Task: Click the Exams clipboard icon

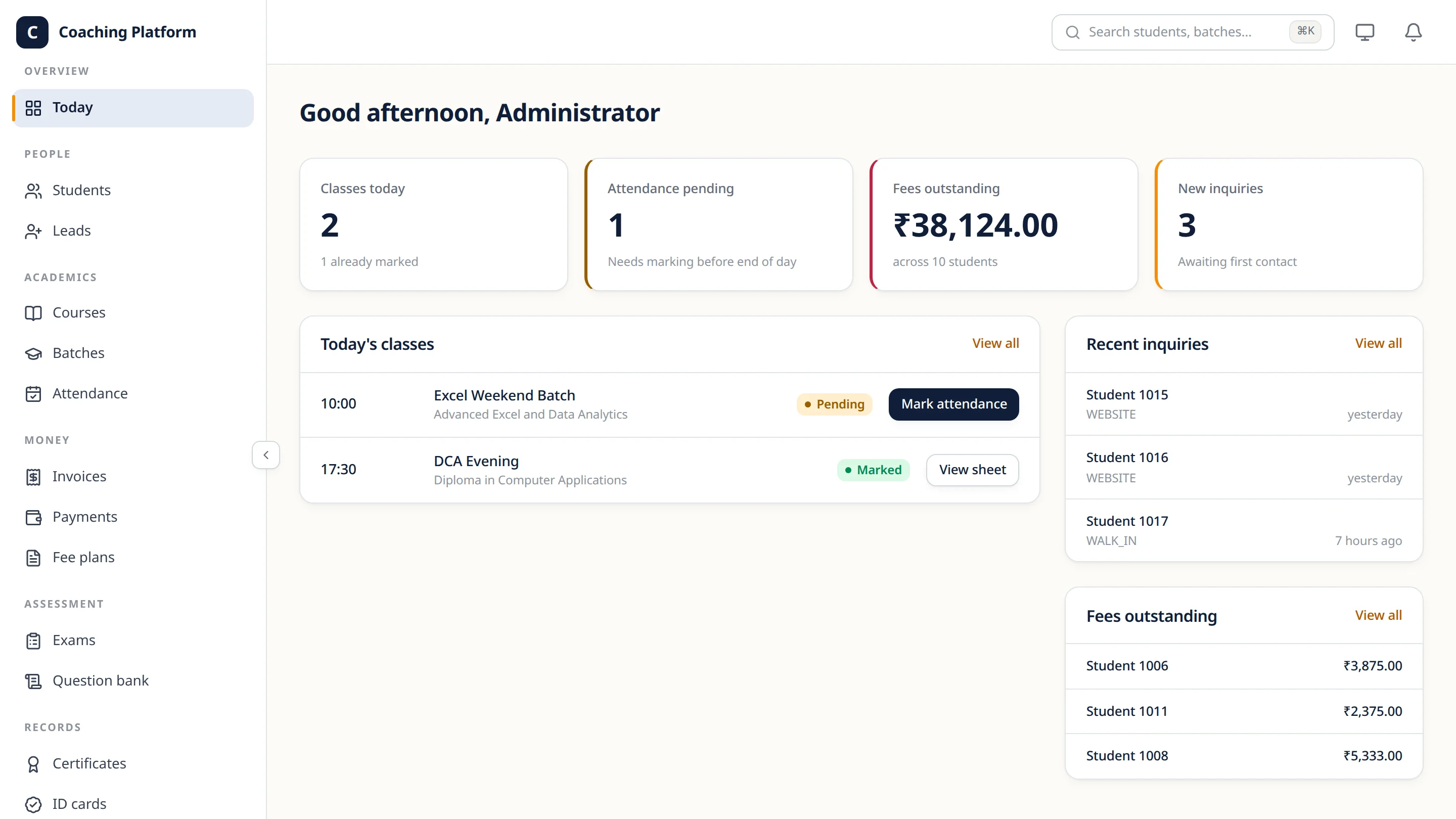Action: pyautogui.click(x=33, y=641)
